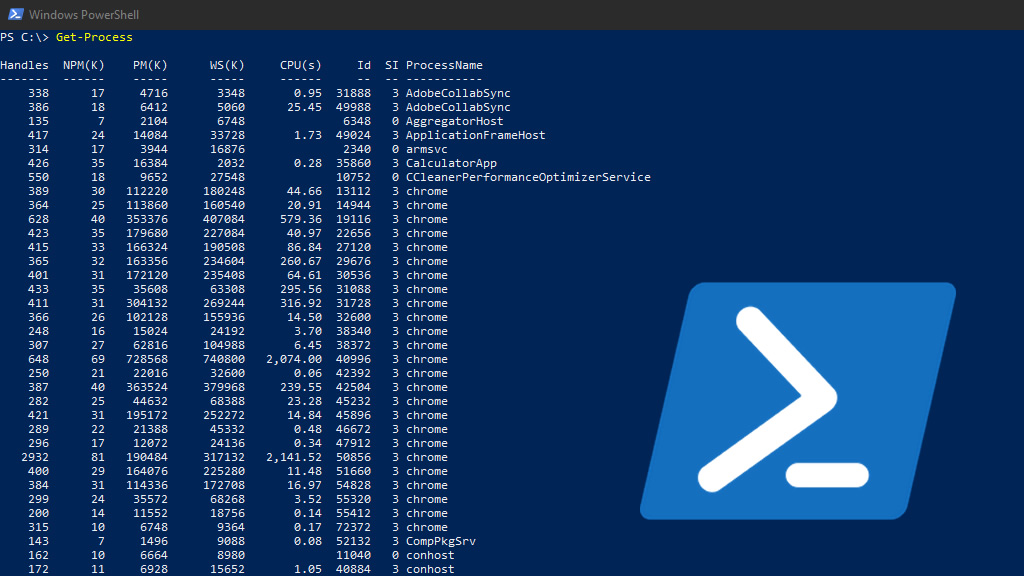The image size is (1024, 576).
Task: Click the armsvc process name
Action: 426,150
